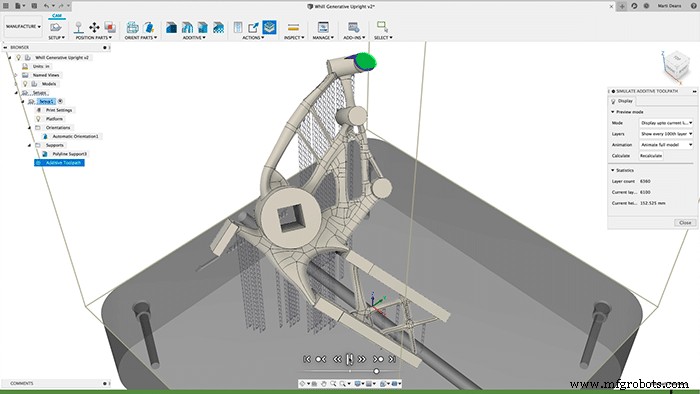700x394 pixels.
Task: Toggle visibility bulb of Whill Generative Upright v2
Action: pos(18,57)
